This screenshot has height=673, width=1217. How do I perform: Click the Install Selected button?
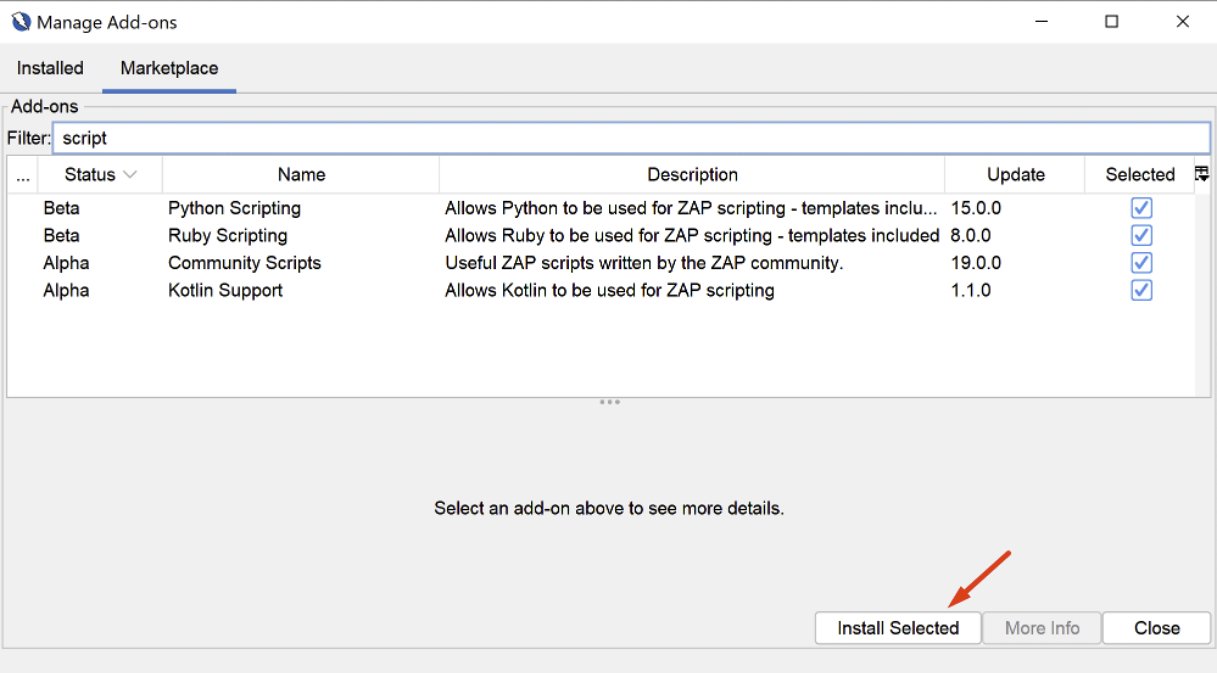click(897, 628)
